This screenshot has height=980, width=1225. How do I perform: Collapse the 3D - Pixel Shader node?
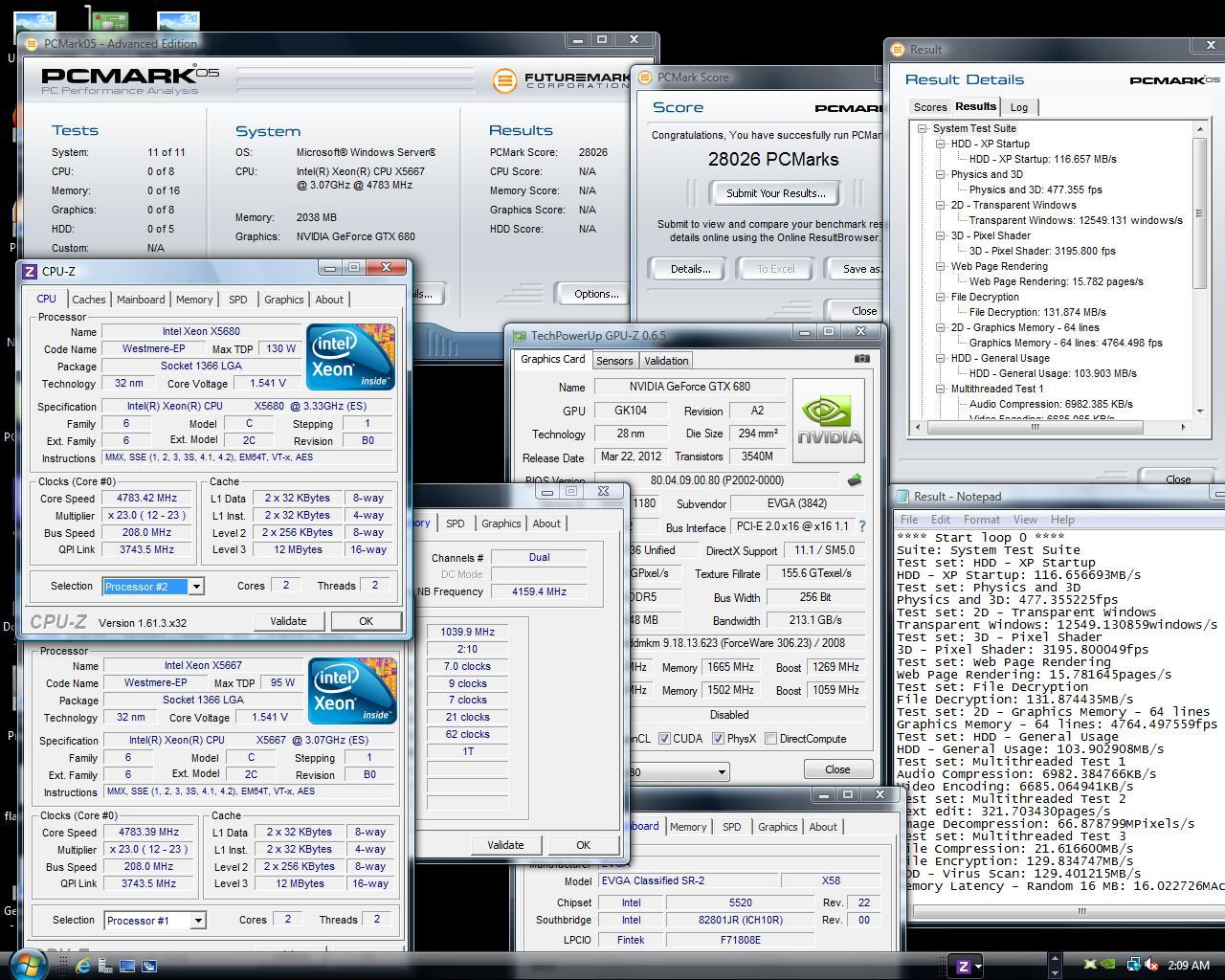(x=941, y=235)
